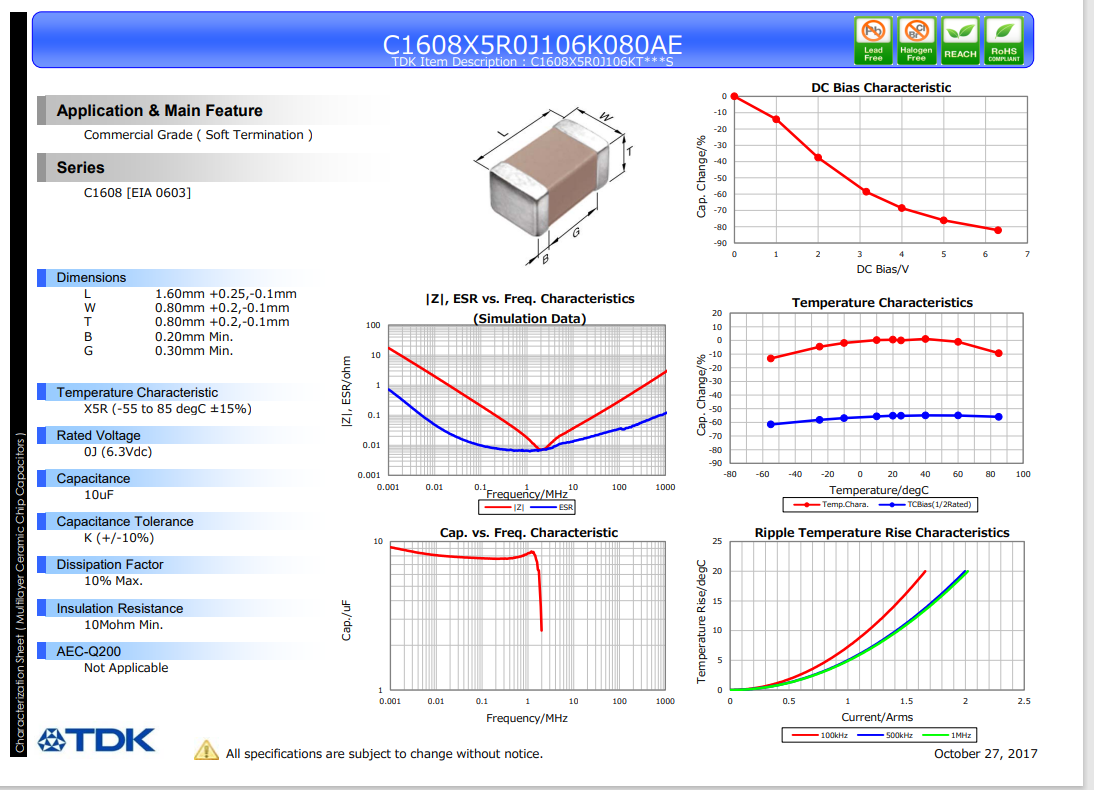Viewport: 1094px width, 790px height.
Task: Click the |Z| legend entry
Action: (x=504, y=507)
